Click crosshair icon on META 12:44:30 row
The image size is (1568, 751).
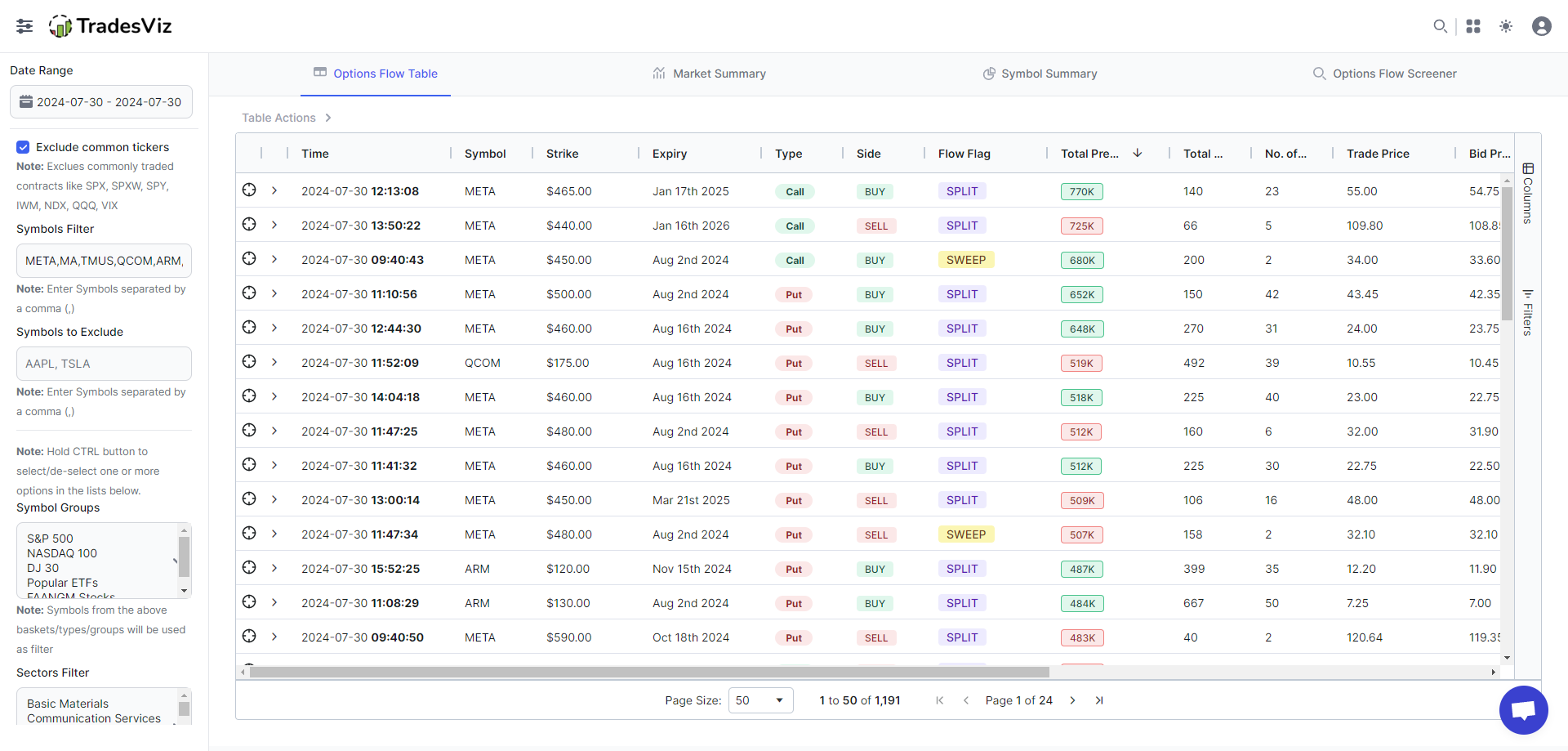tap(249, 327)
